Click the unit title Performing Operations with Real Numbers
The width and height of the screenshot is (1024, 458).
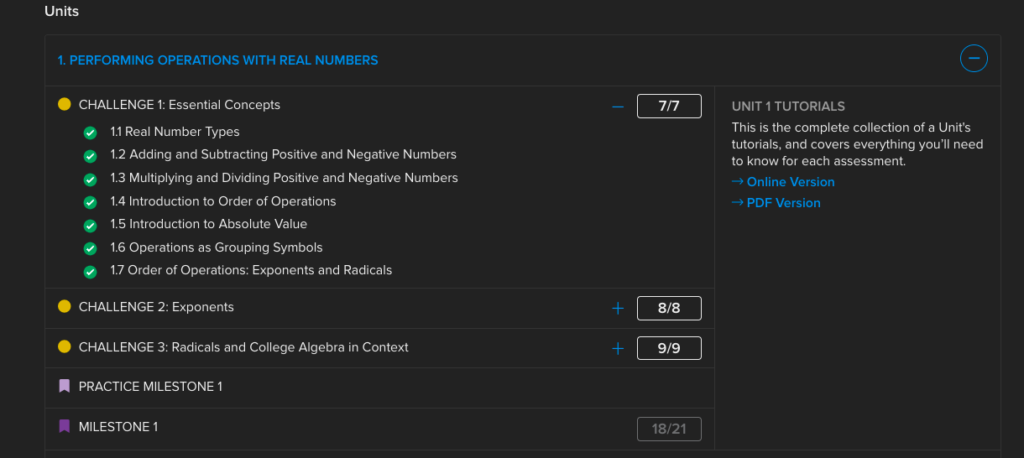[x=217, y=60]
